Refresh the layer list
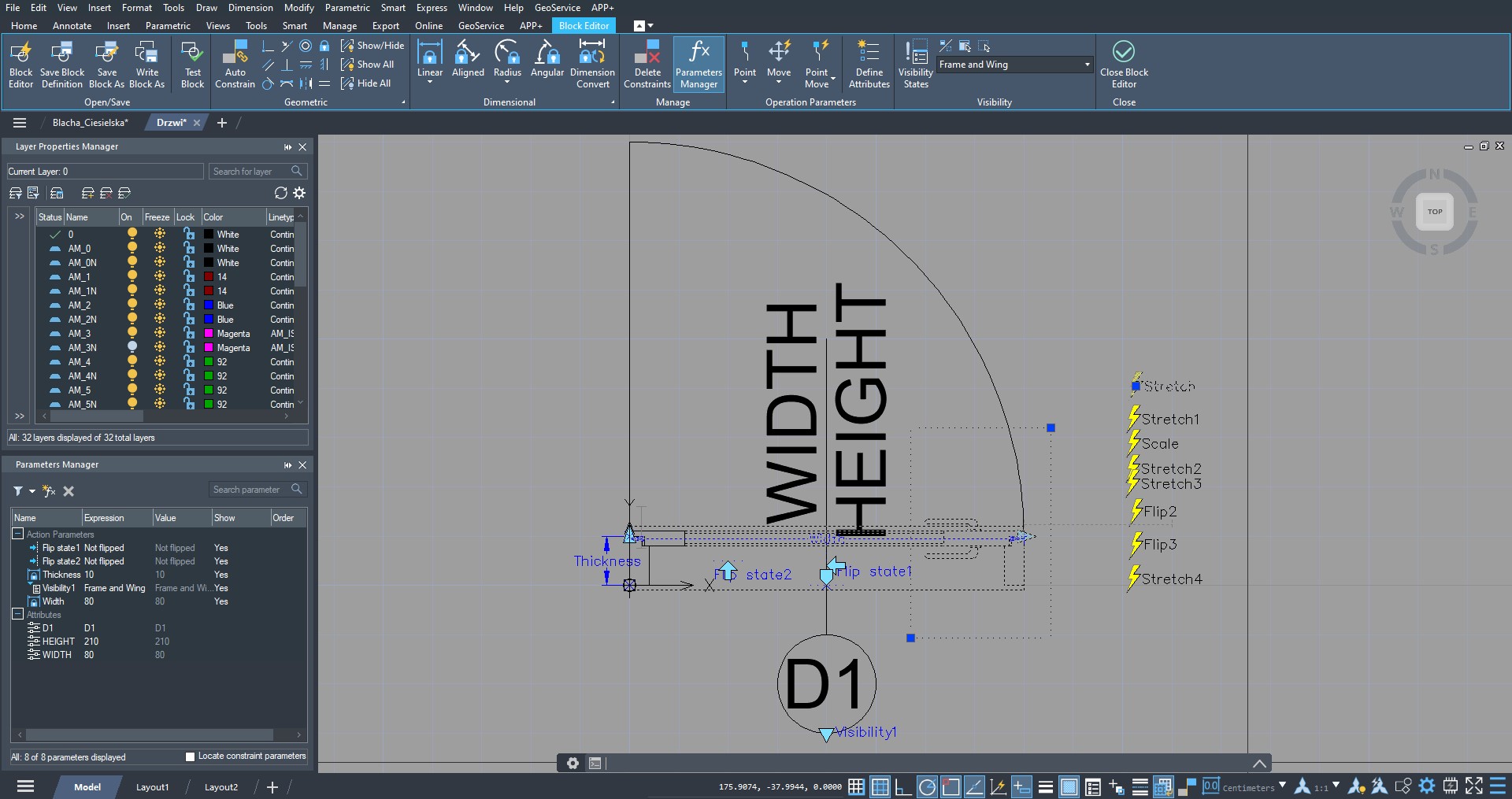Image resolution: width=1512 pixels, height=799 pixels. point(280,193)
